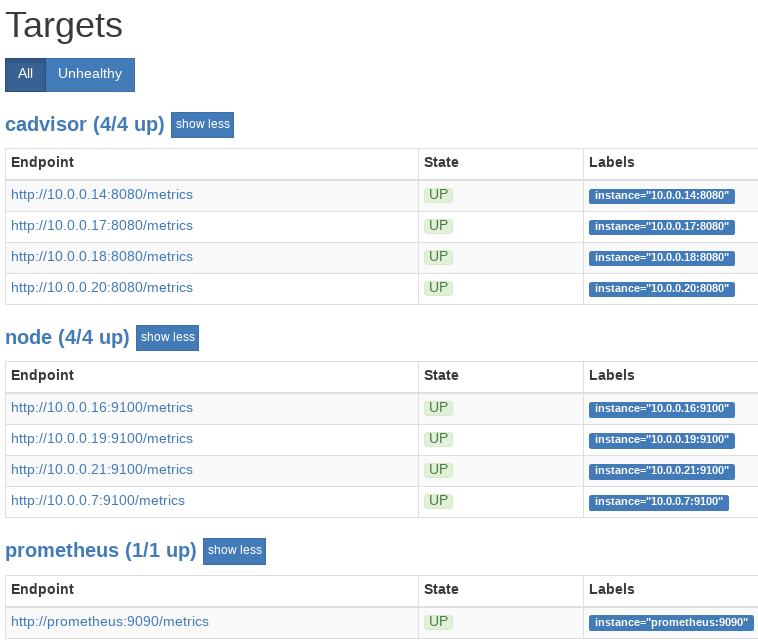Click the instance="10.0.0.21:9100" label badge
758x642 pixels.
point(662,471)
